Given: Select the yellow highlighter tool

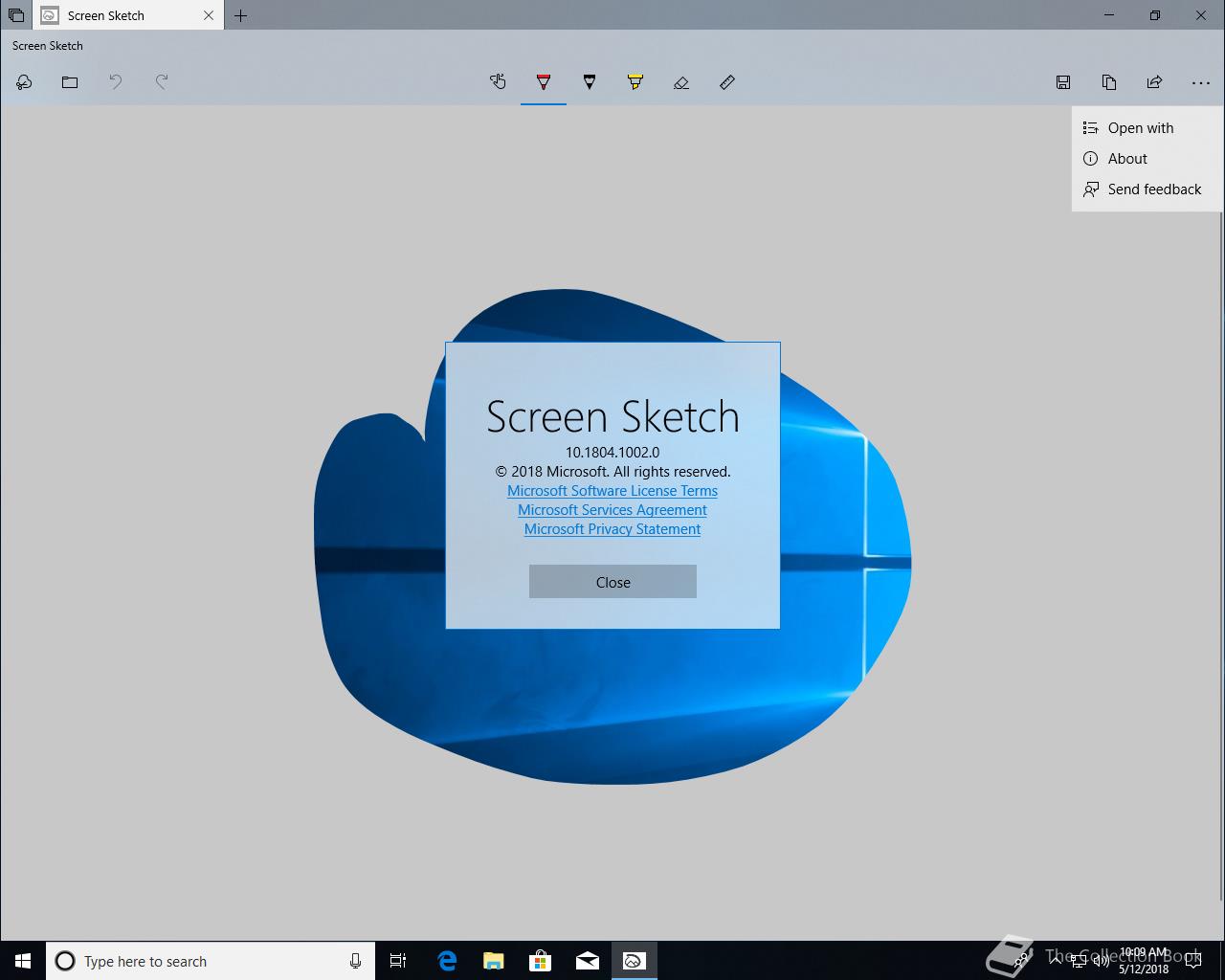Looking at the screenshot, I should [x=635, y=82].
